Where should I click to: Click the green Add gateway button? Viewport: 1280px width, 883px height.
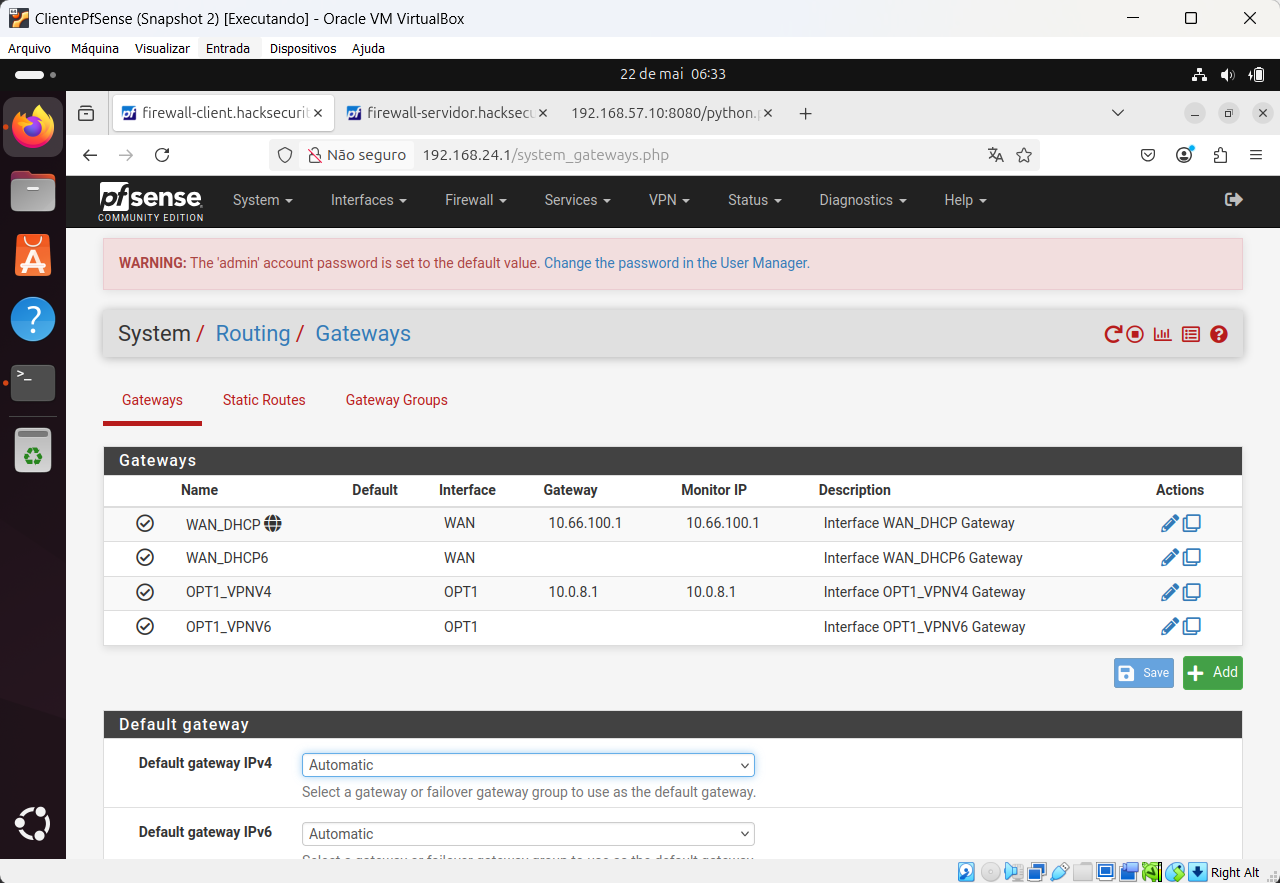(1212, 673)
